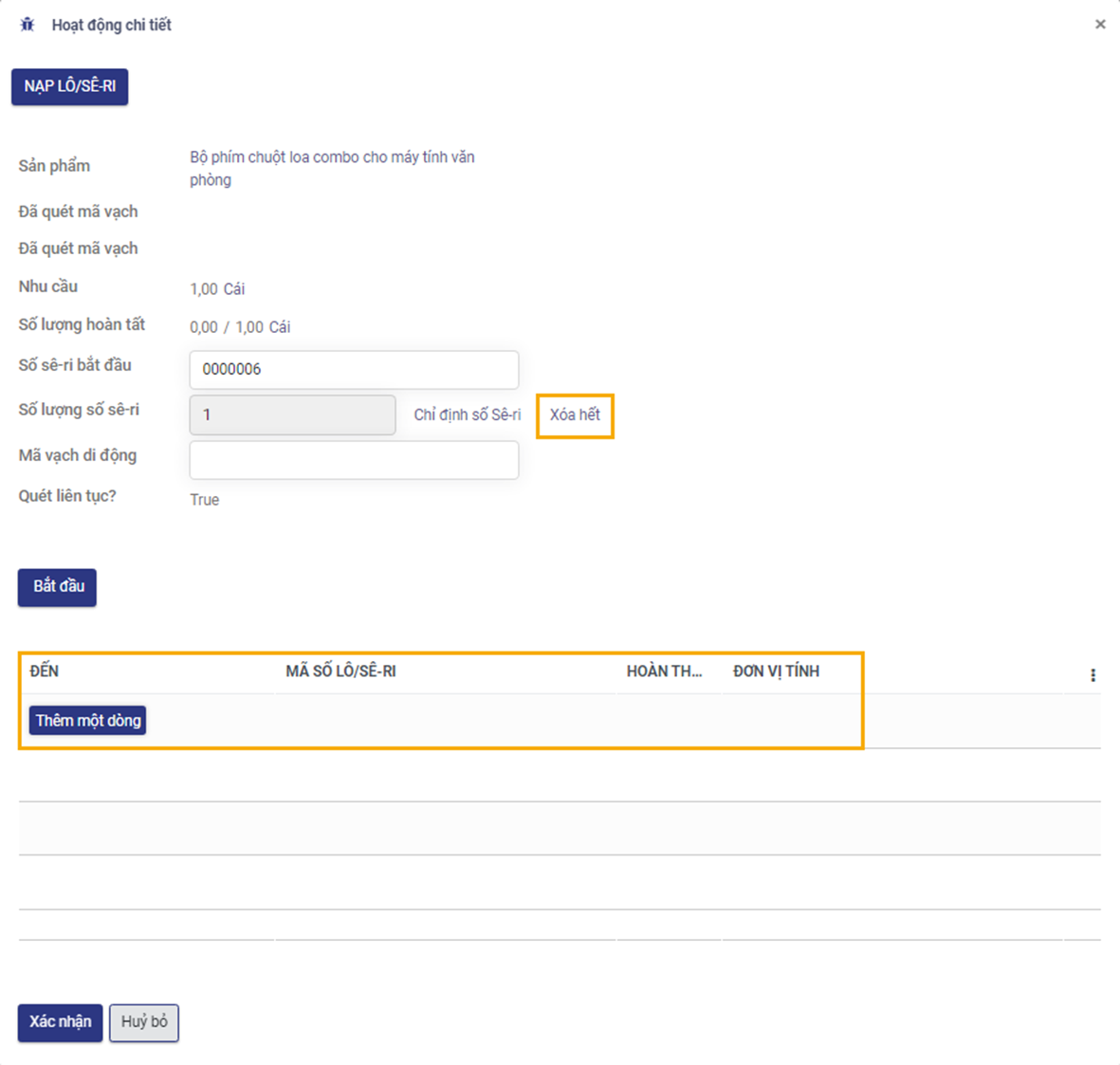Cancel using the Huỷ bỏ button
This screenshot has height=1065, width=1120.
click(143, 1023)
